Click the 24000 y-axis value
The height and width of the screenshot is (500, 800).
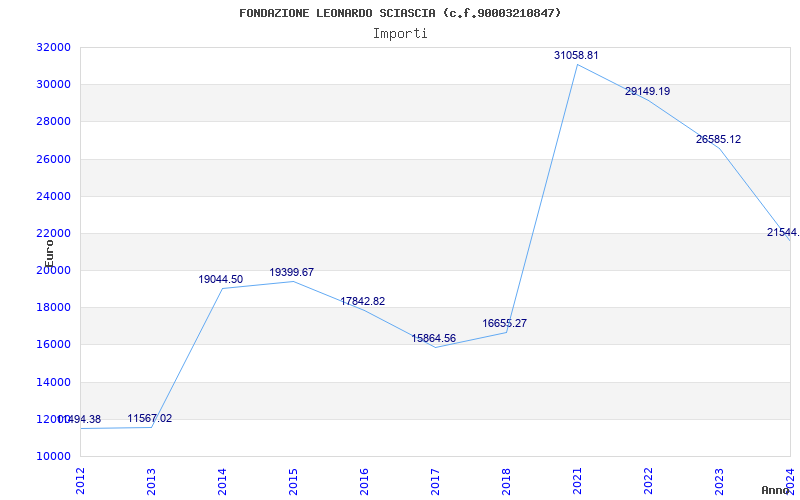pyautogui.click(x=53, y=196)
